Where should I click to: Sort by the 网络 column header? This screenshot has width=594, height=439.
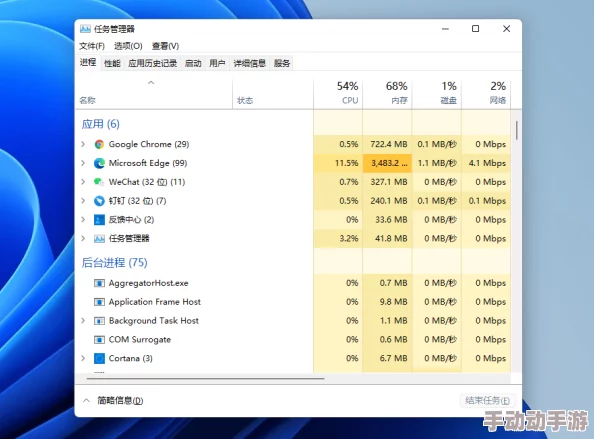(486, 93)
